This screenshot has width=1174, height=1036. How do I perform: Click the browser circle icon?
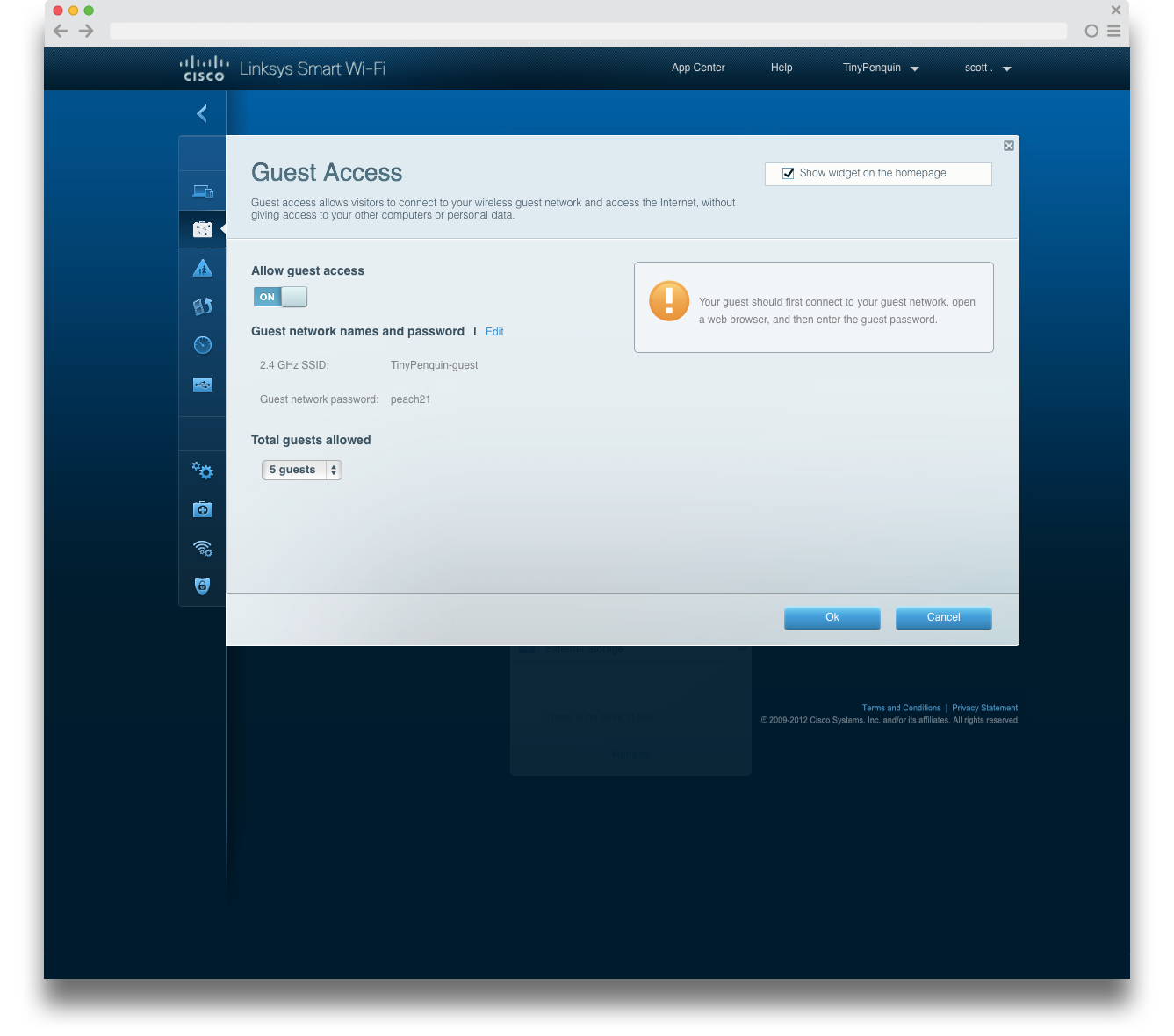pyautogui.click(x=1091, y=31)
